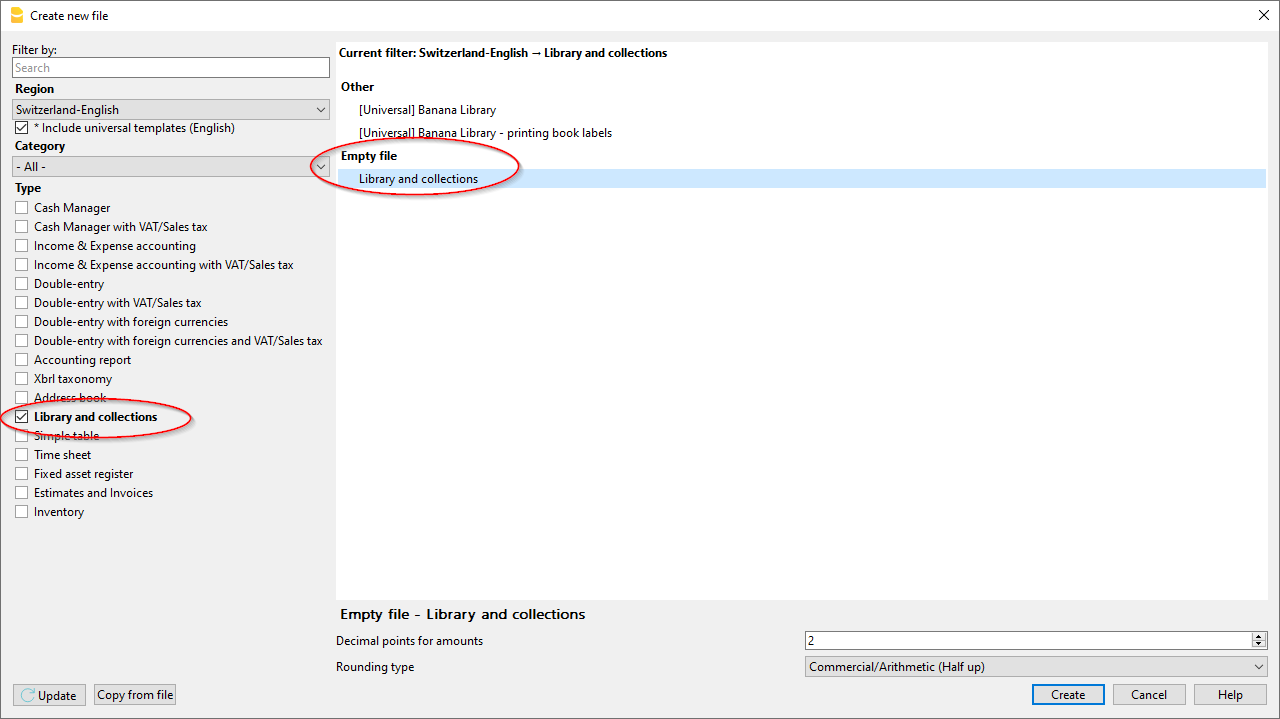The width and height of the screenshot is (1280, 719).
Task: Focus the Filter by search field
Action: click(171, 68)
